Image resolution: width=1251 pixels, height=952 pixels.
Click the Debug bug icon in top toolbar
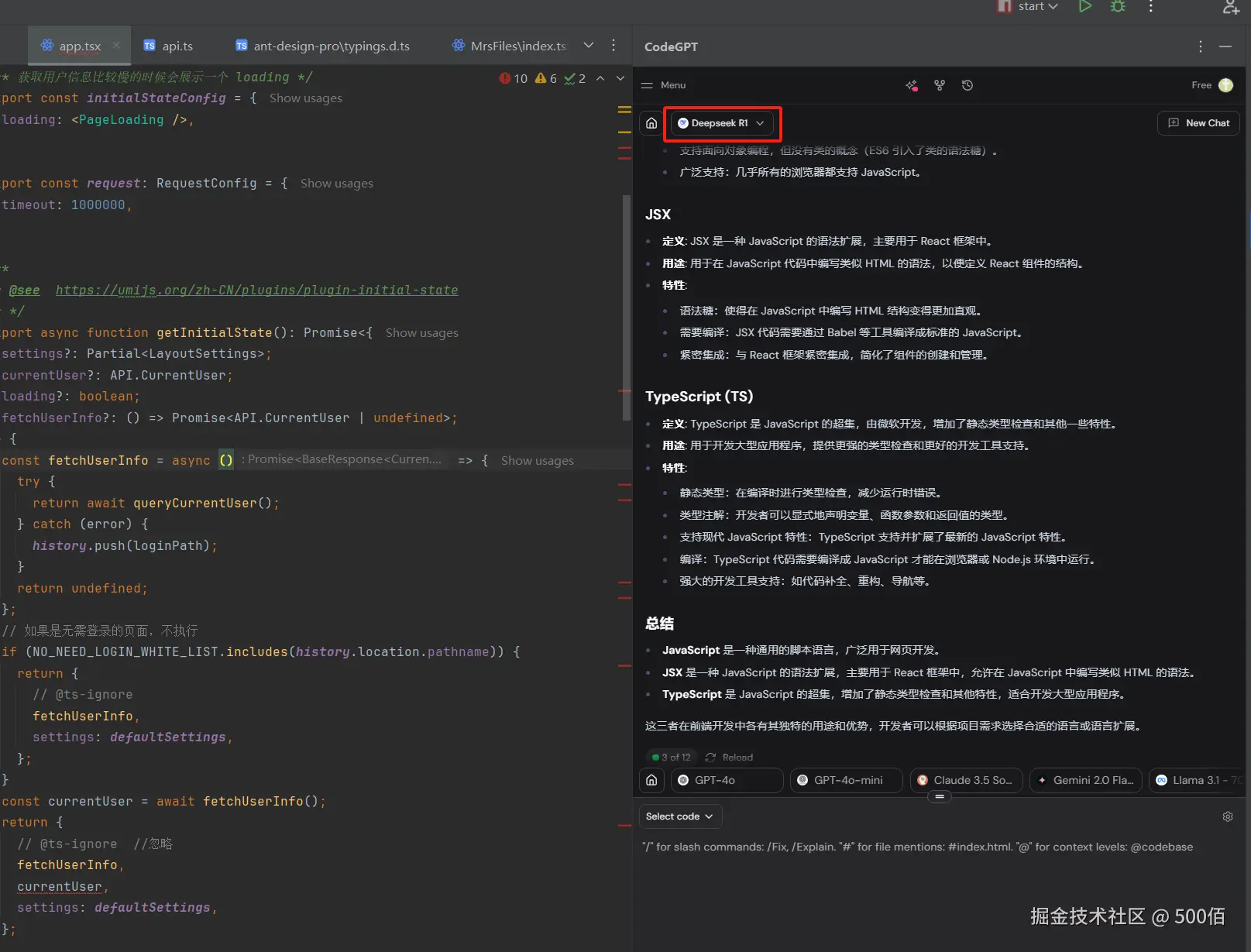1118,6
